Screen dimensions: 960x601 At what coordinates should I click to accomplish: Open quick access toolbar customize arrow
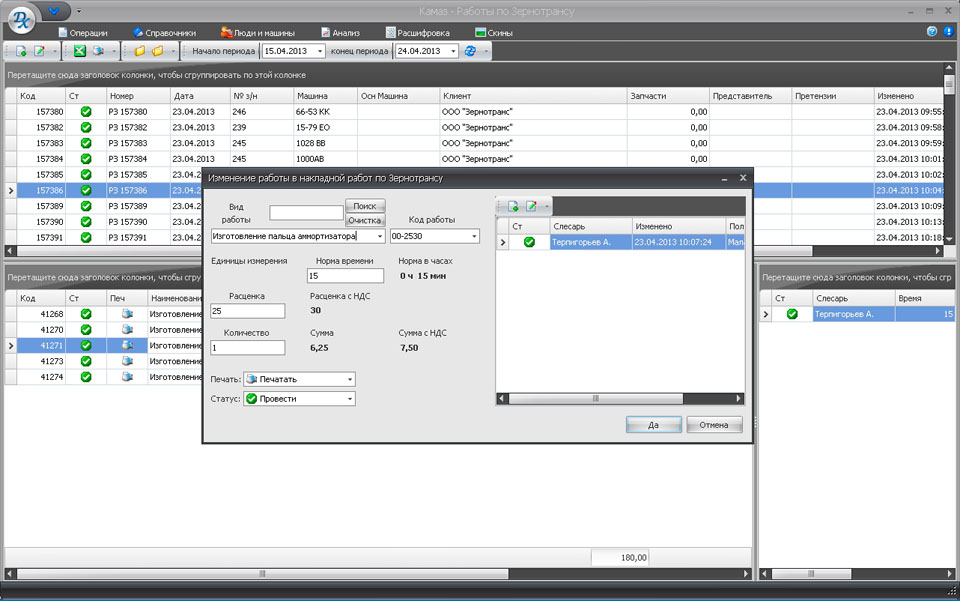click(79, 11)
